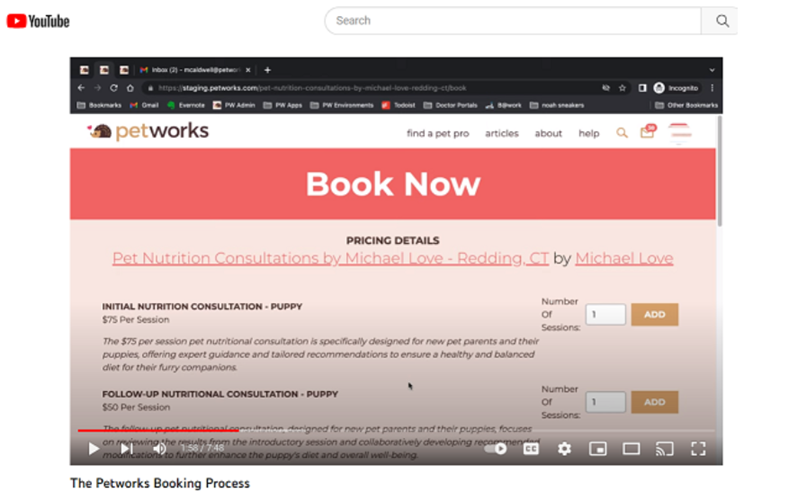Open the 'find a pet pro' menu

(x=438, y=133)
